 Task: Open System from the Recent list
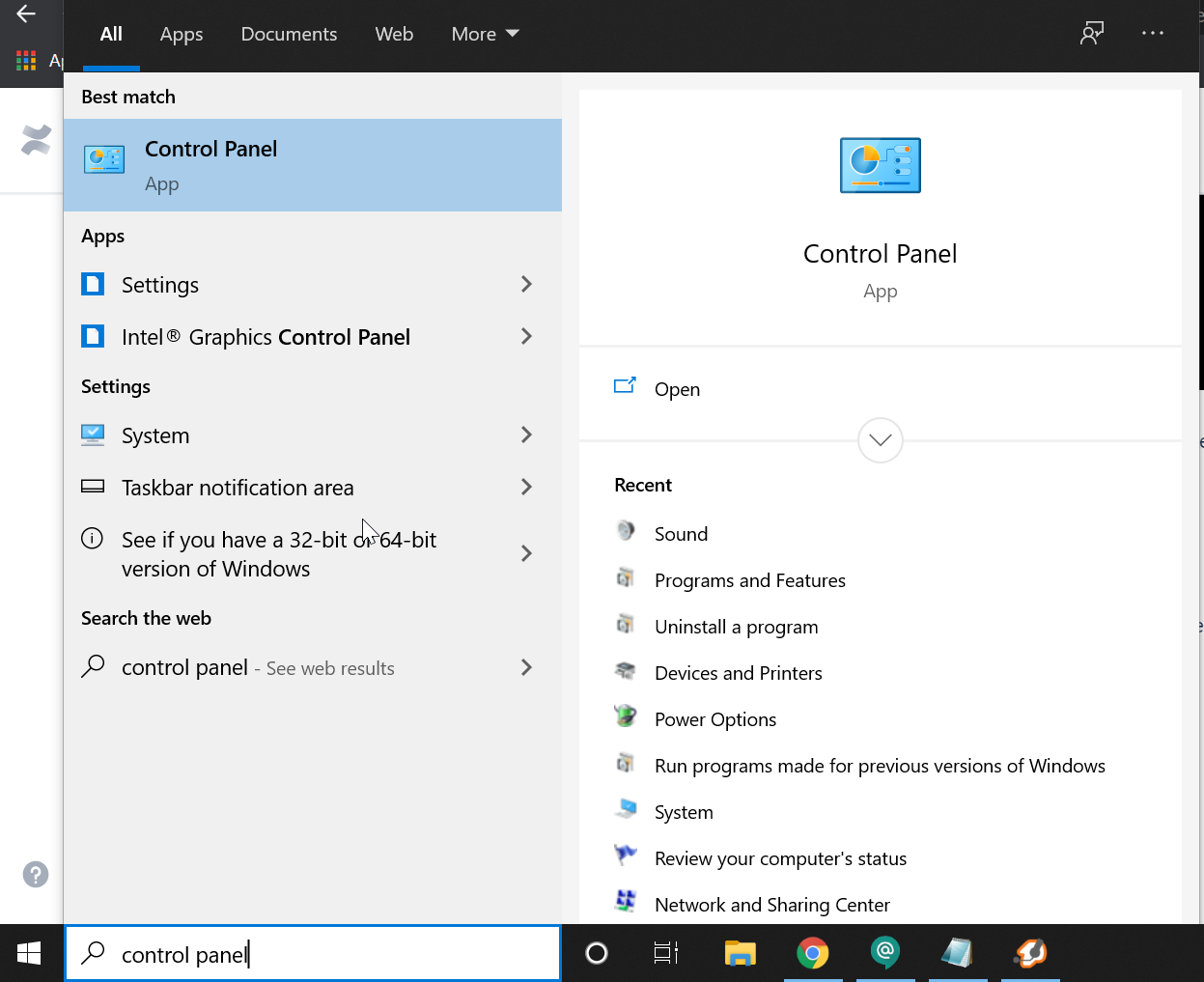tap(684, 812)
